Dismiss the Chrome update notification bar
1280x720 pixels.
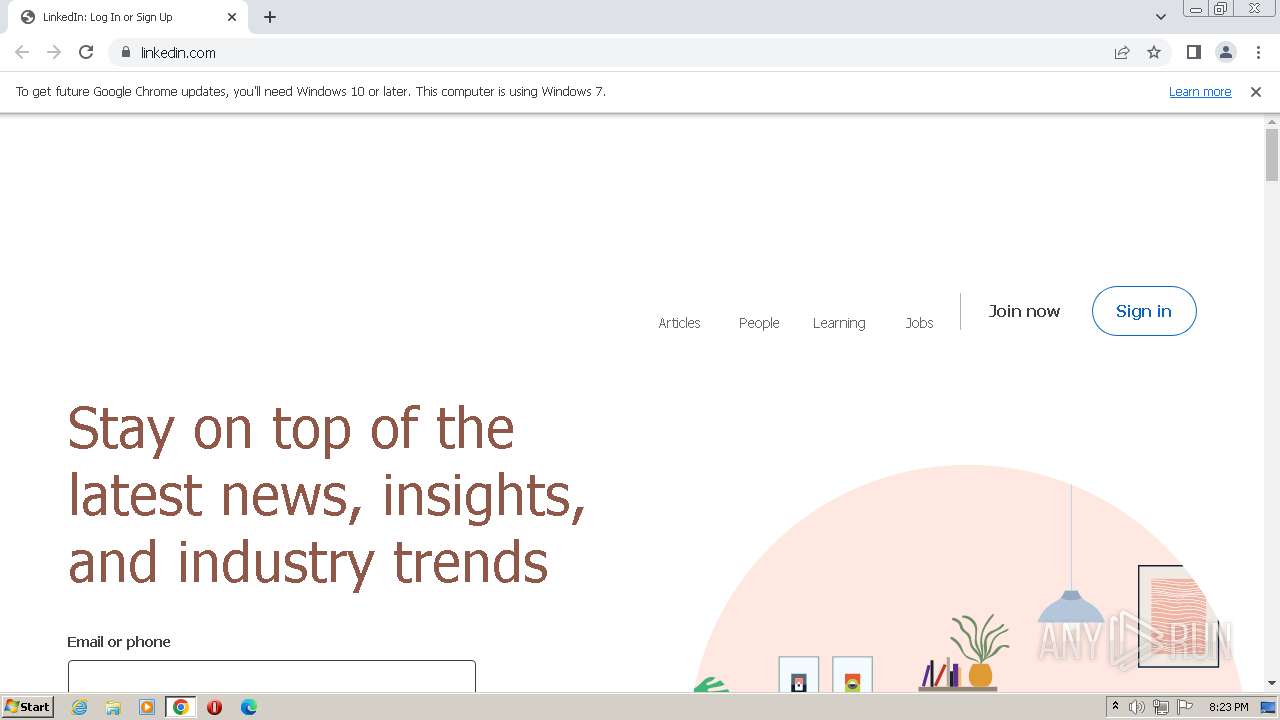[x=1256, y=91]
